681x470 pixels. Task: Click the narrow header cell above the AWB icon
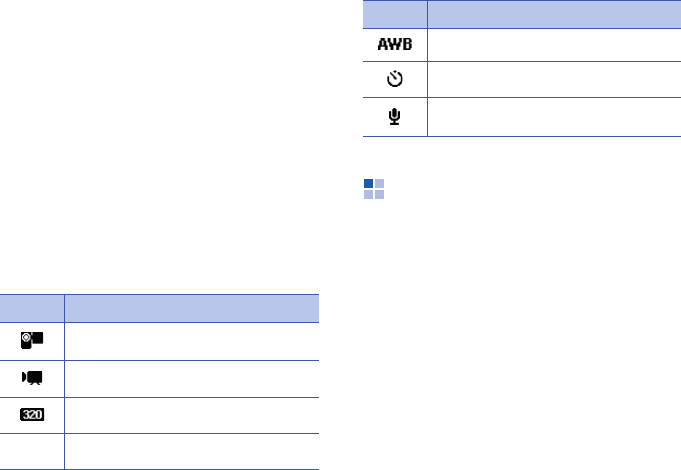coord(394,14)
